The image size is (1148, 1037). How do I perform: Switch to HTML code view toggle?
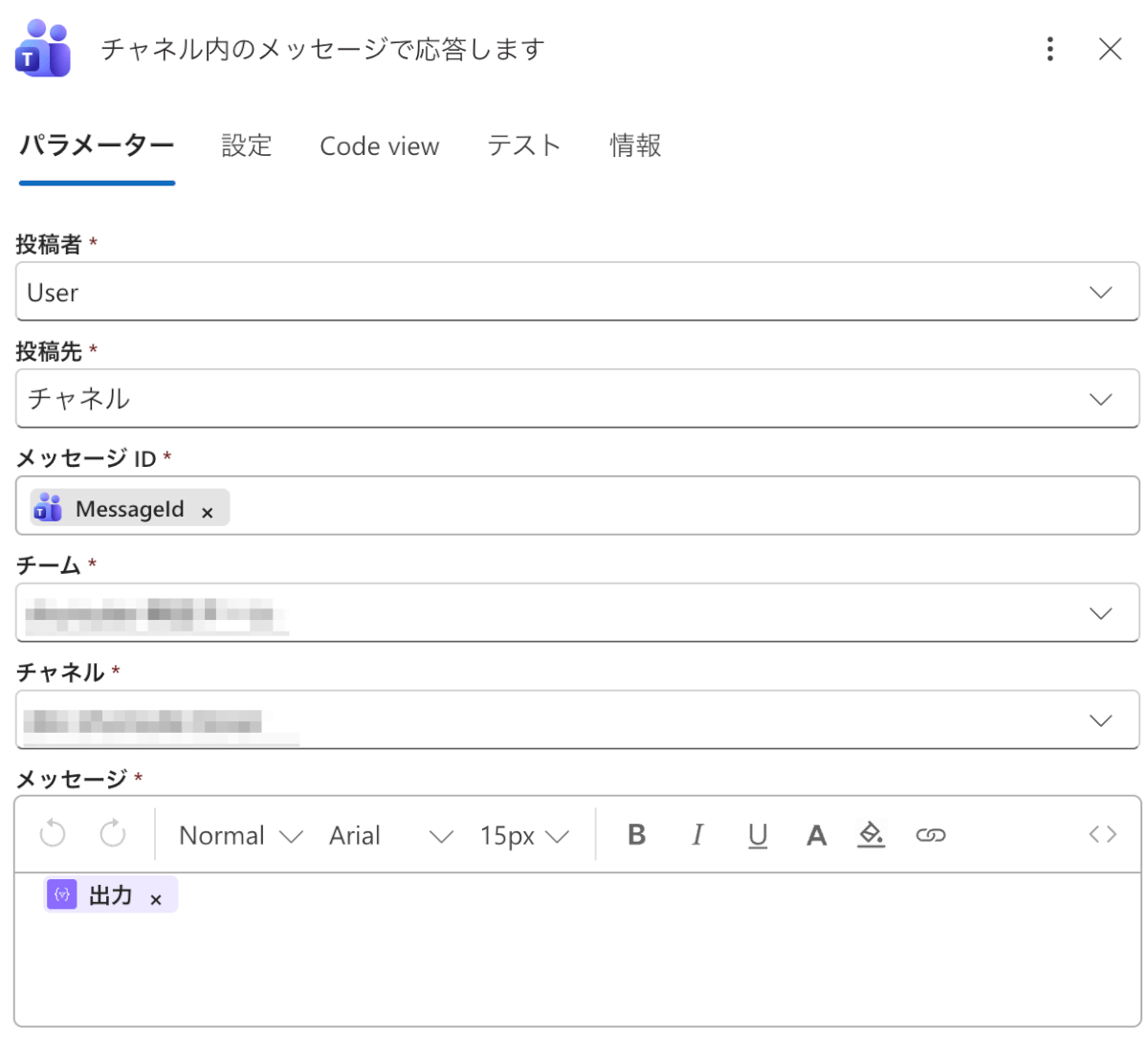pyautogui.click(x=1102, y=834)
